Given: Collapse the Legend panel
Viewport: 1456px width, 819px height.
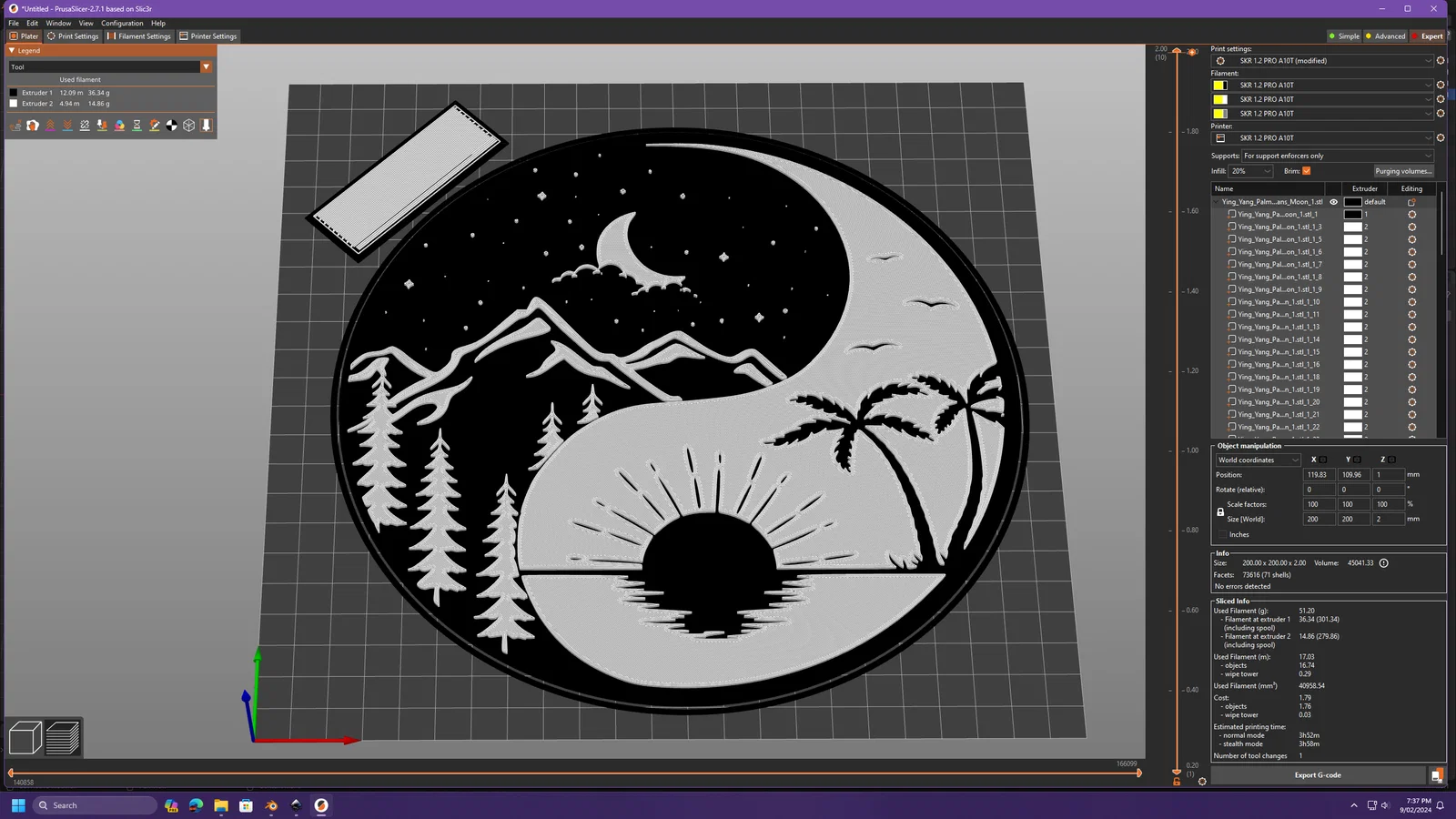Looking at the screenshot, I should pos(12,51).
